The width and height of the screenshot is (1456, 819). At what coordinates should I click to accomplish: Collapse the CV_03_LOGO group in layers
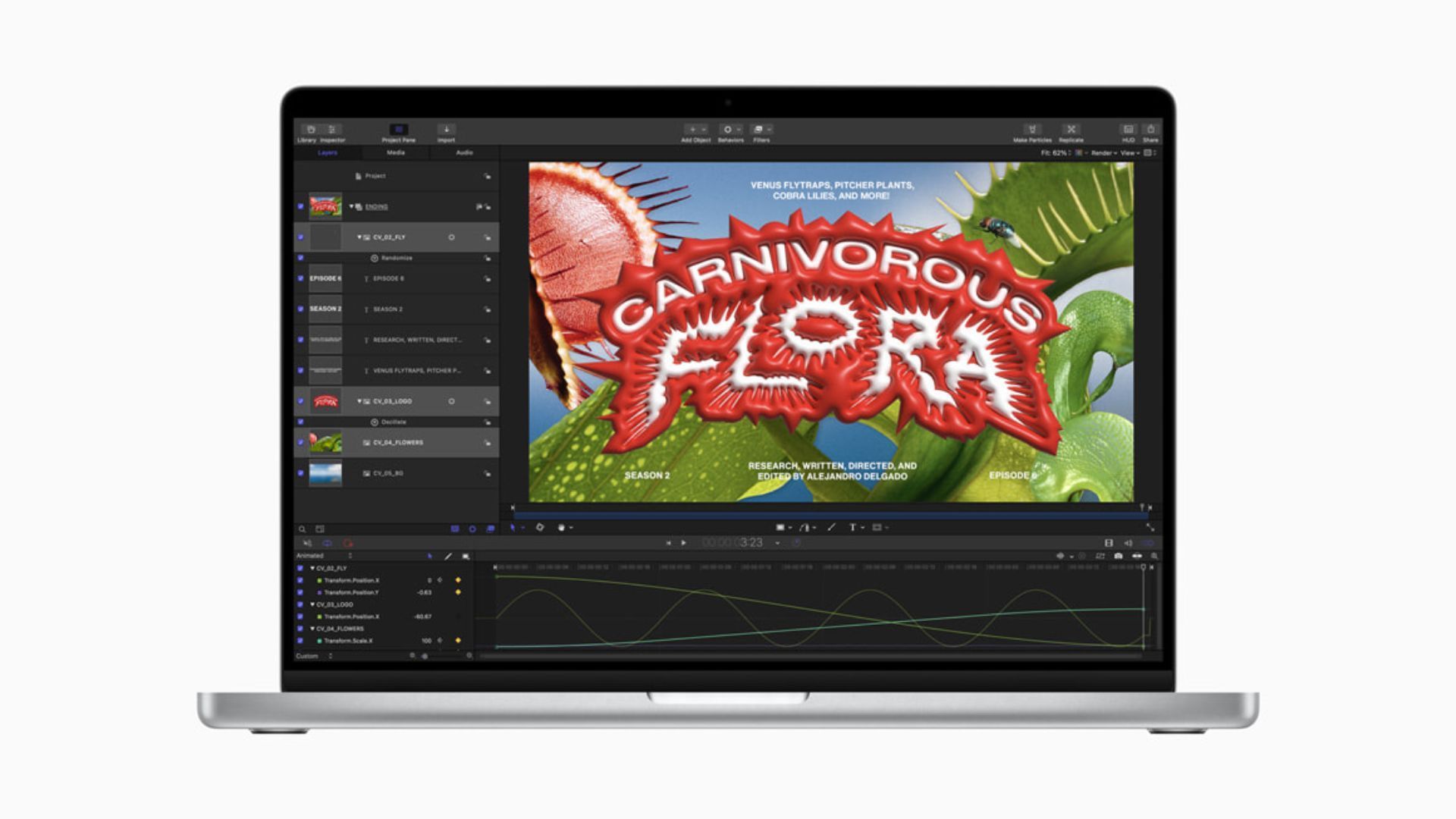[359, 401]
